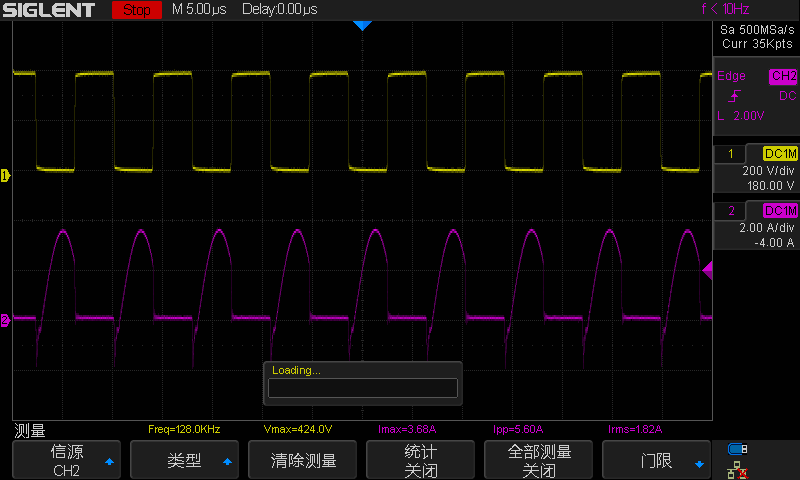Click the Ipp=5.60A measurement
The height and width of the screenshot is (480, 800).
click(x=518, y=430)
